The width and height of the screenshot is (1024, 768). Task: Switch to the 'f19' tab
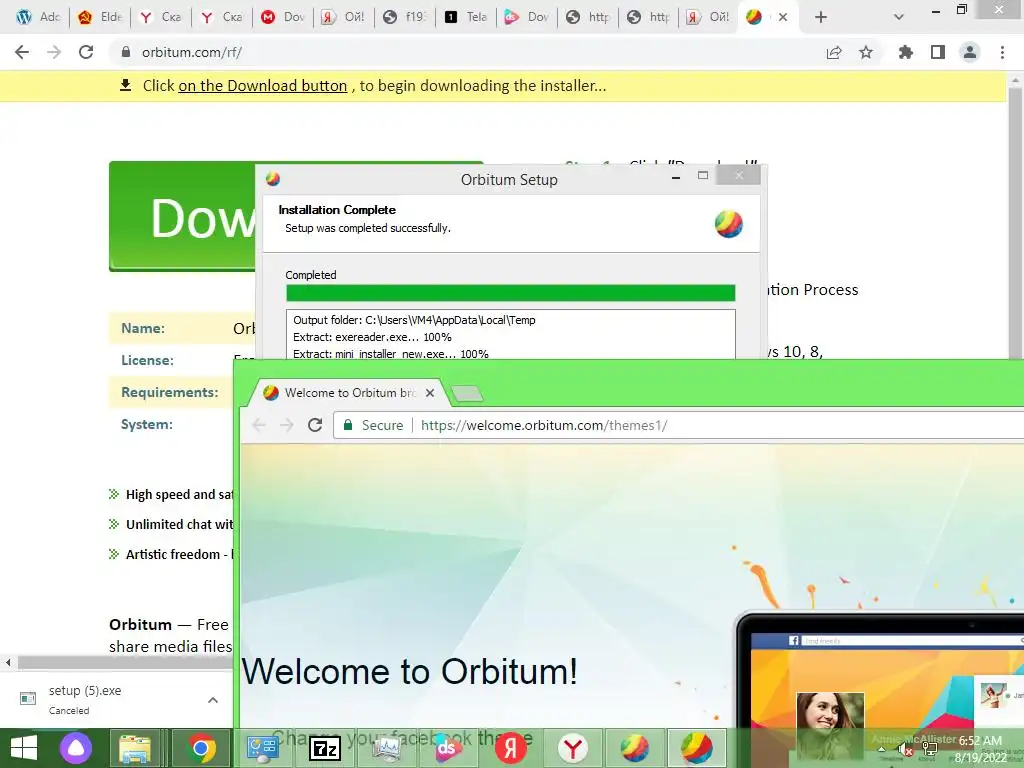(404, 17)
